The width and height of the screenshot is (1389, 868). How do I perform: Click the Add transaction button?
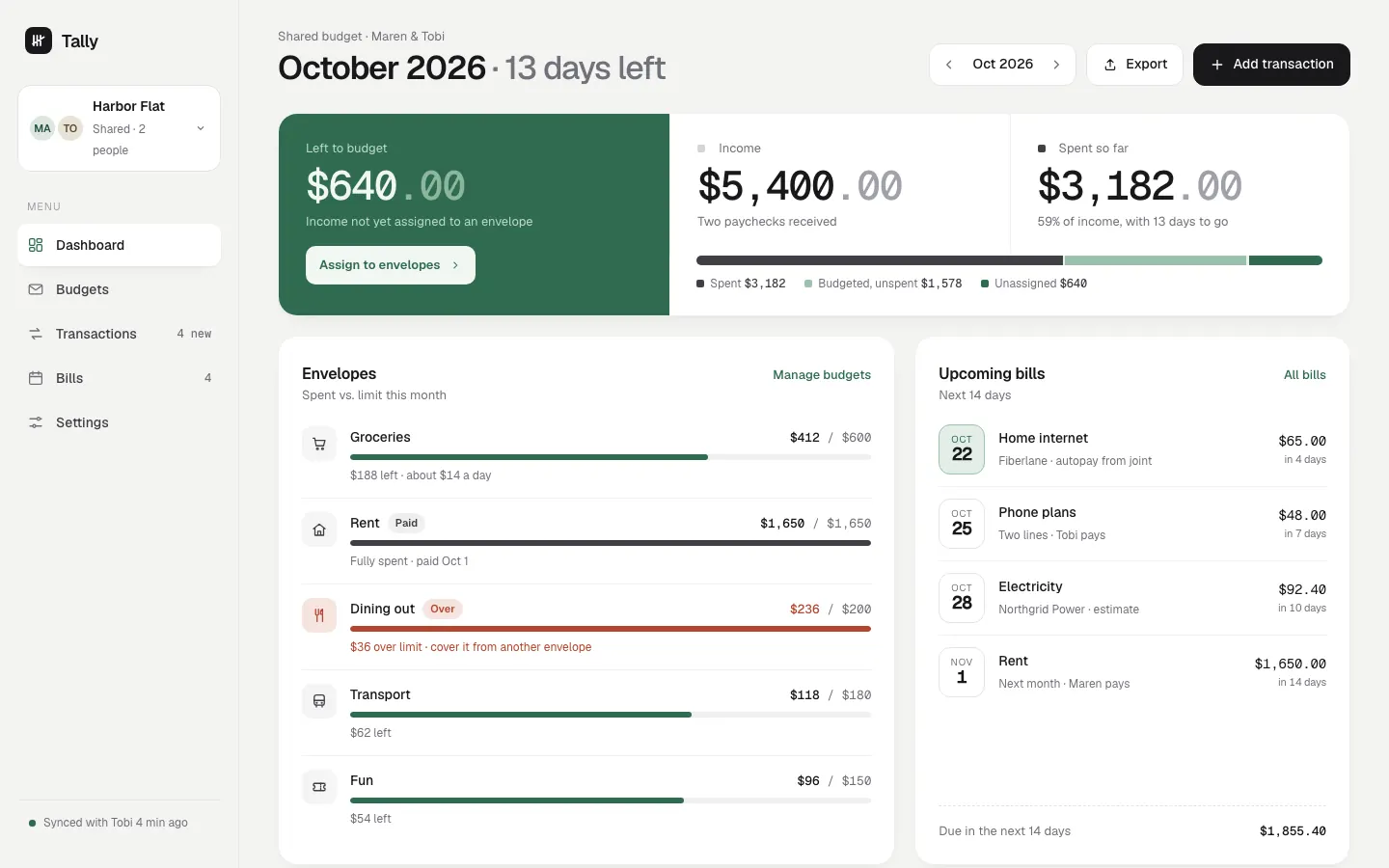coord(1271,65)
